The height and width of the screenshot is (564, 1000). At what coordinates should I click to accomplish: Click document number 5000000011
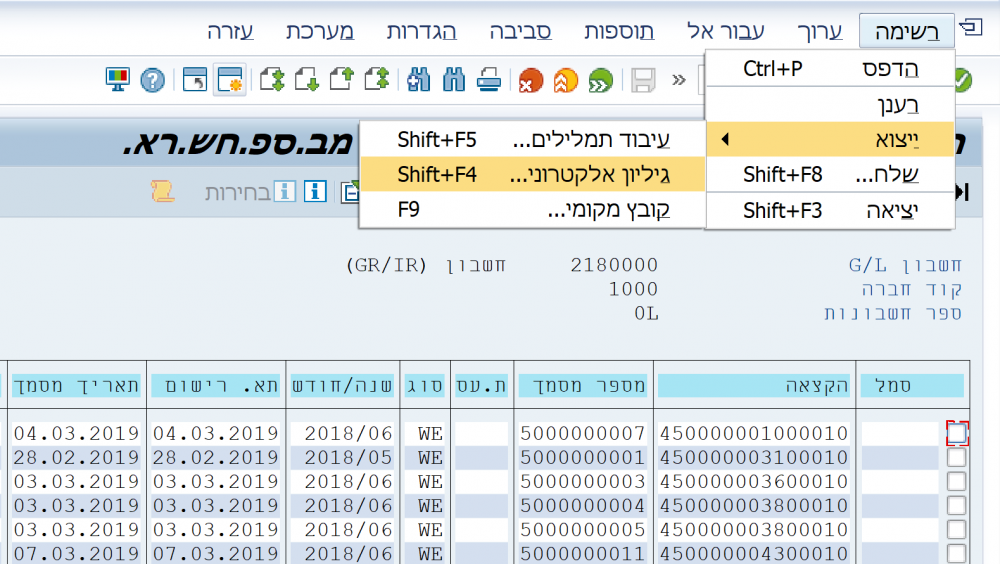(582, 554)
